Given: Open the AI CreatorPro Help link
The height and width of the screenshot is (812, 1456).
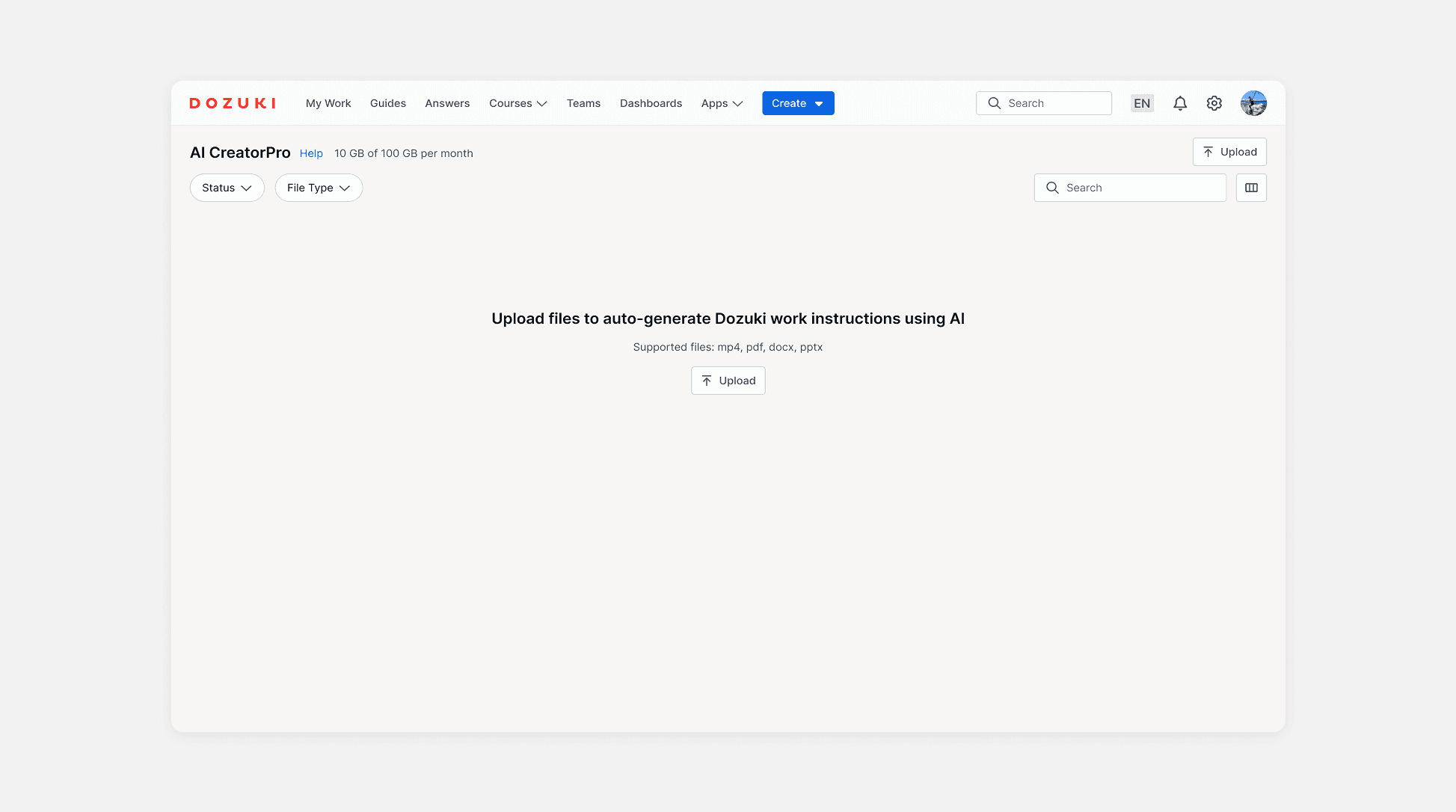Looking at the screenshot, I should [311, 153].
